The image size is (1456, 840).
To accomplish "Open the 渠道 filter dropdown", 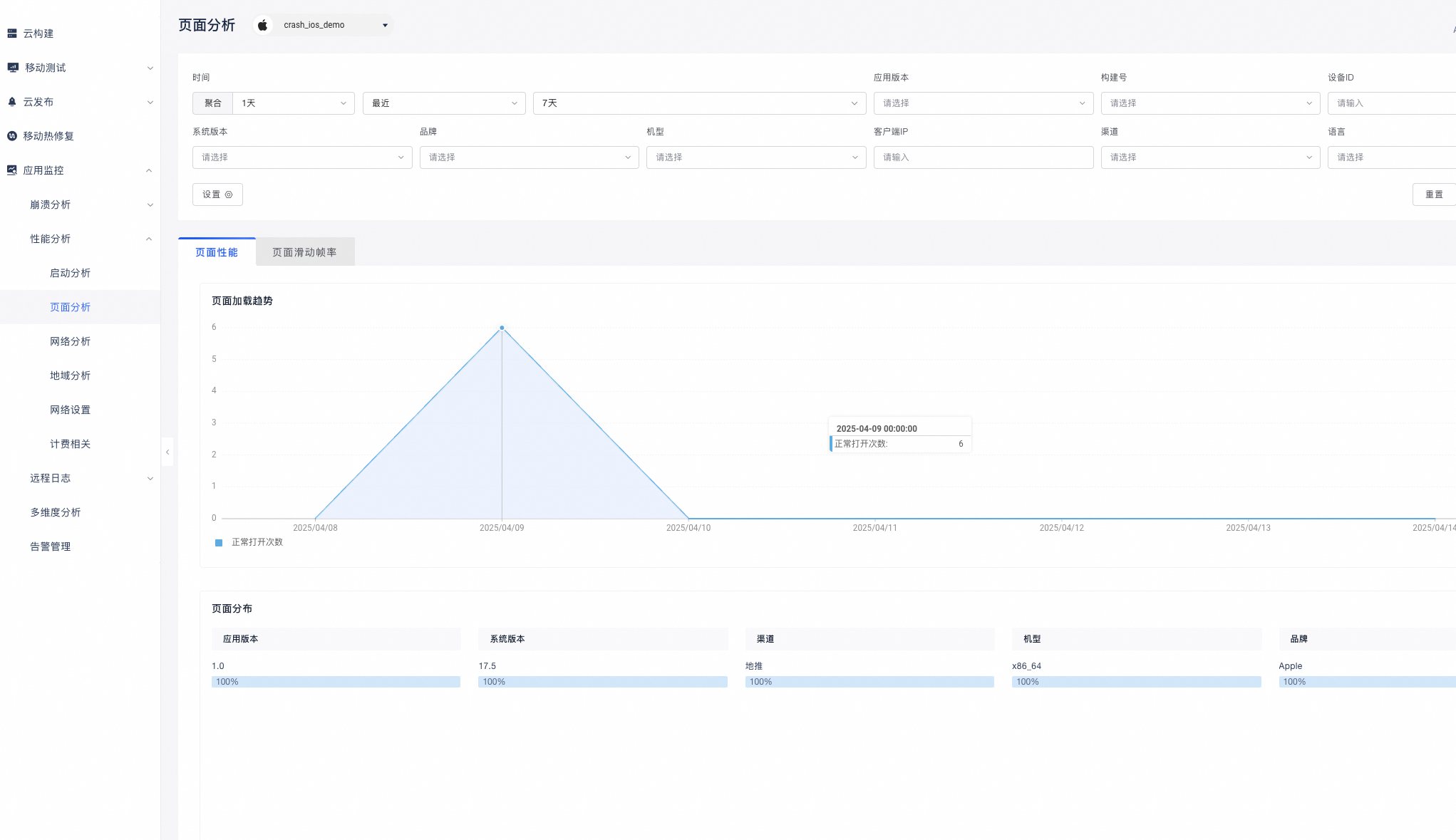I will pos(1210,157).
